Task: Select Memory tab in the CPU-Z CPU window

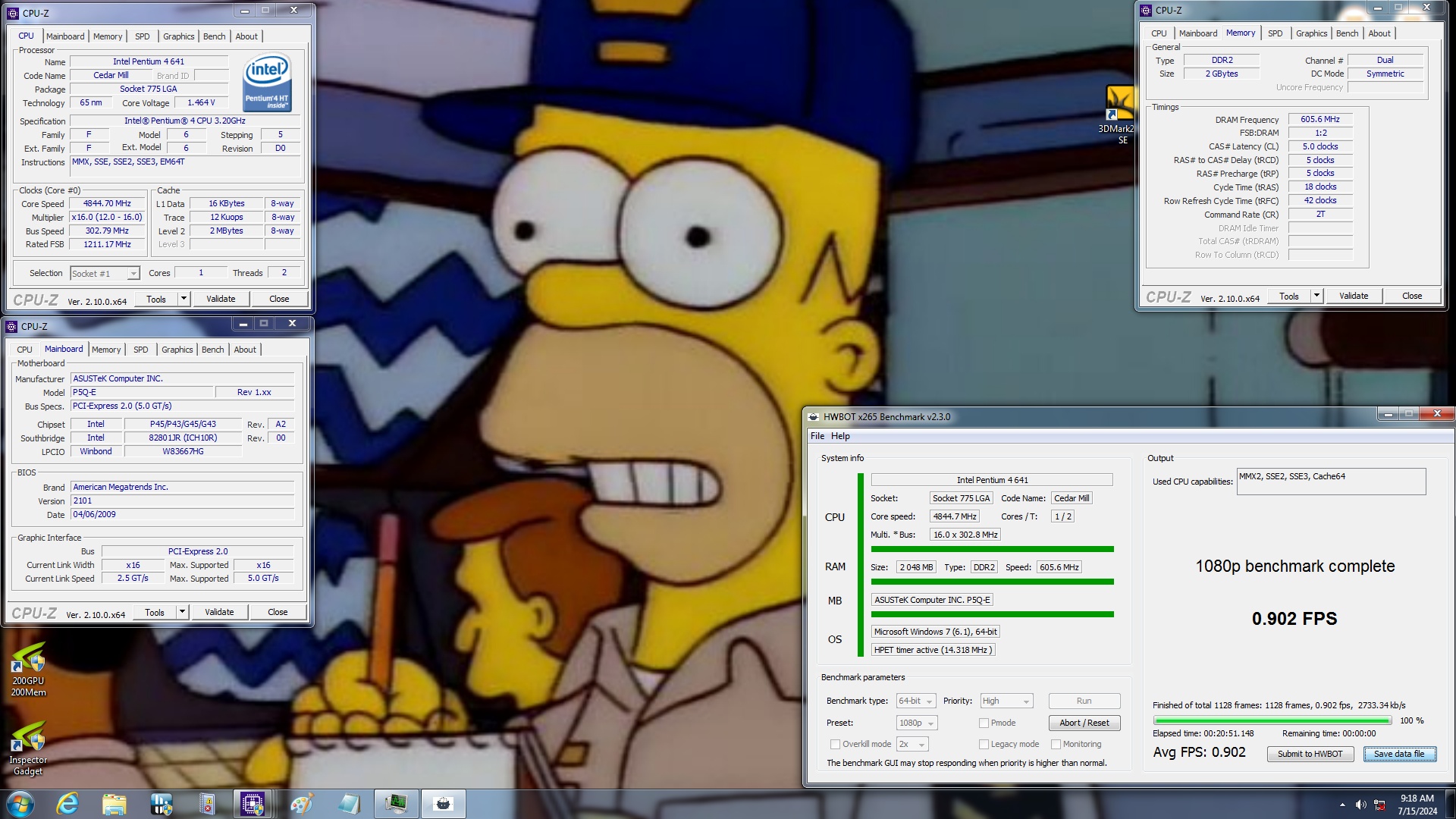Action: (108, 36)
